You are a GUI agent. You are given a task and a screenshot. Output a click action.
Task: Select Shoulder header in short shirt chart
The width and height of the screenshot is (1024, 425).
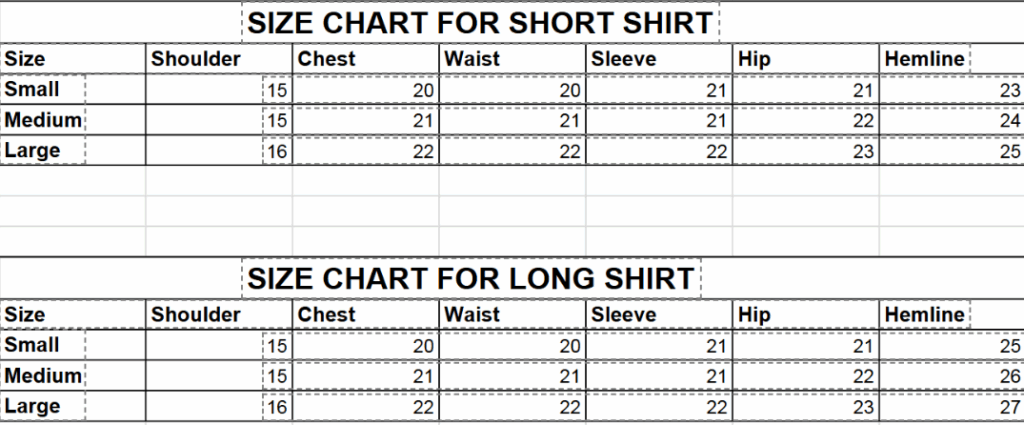click(196, 59)
